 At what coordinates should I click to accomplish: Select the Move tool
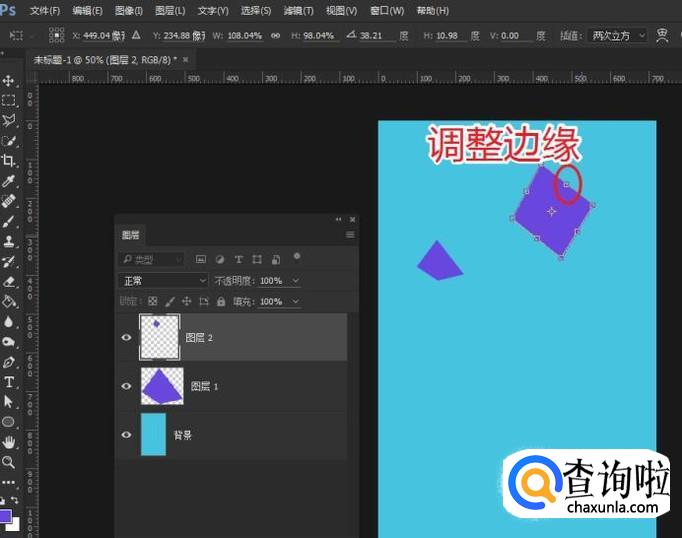[x=9, y=80]
